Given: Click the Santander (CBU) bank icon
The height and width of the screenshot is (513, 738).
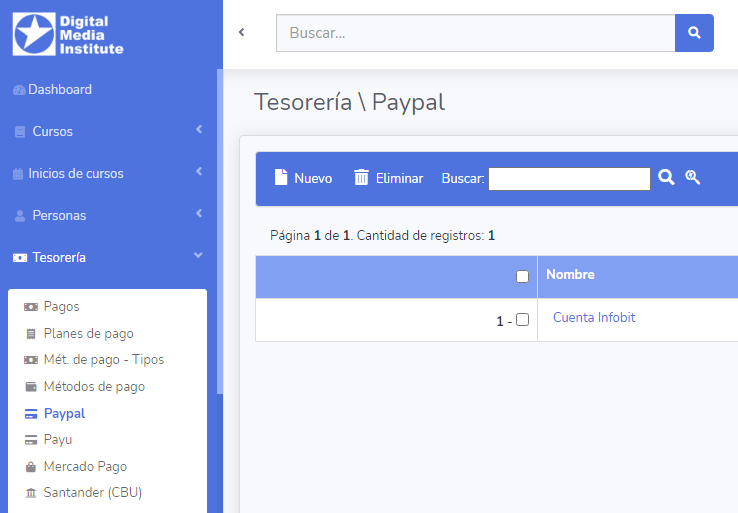Looking at the screenshot, I should [x=31, y=493].
